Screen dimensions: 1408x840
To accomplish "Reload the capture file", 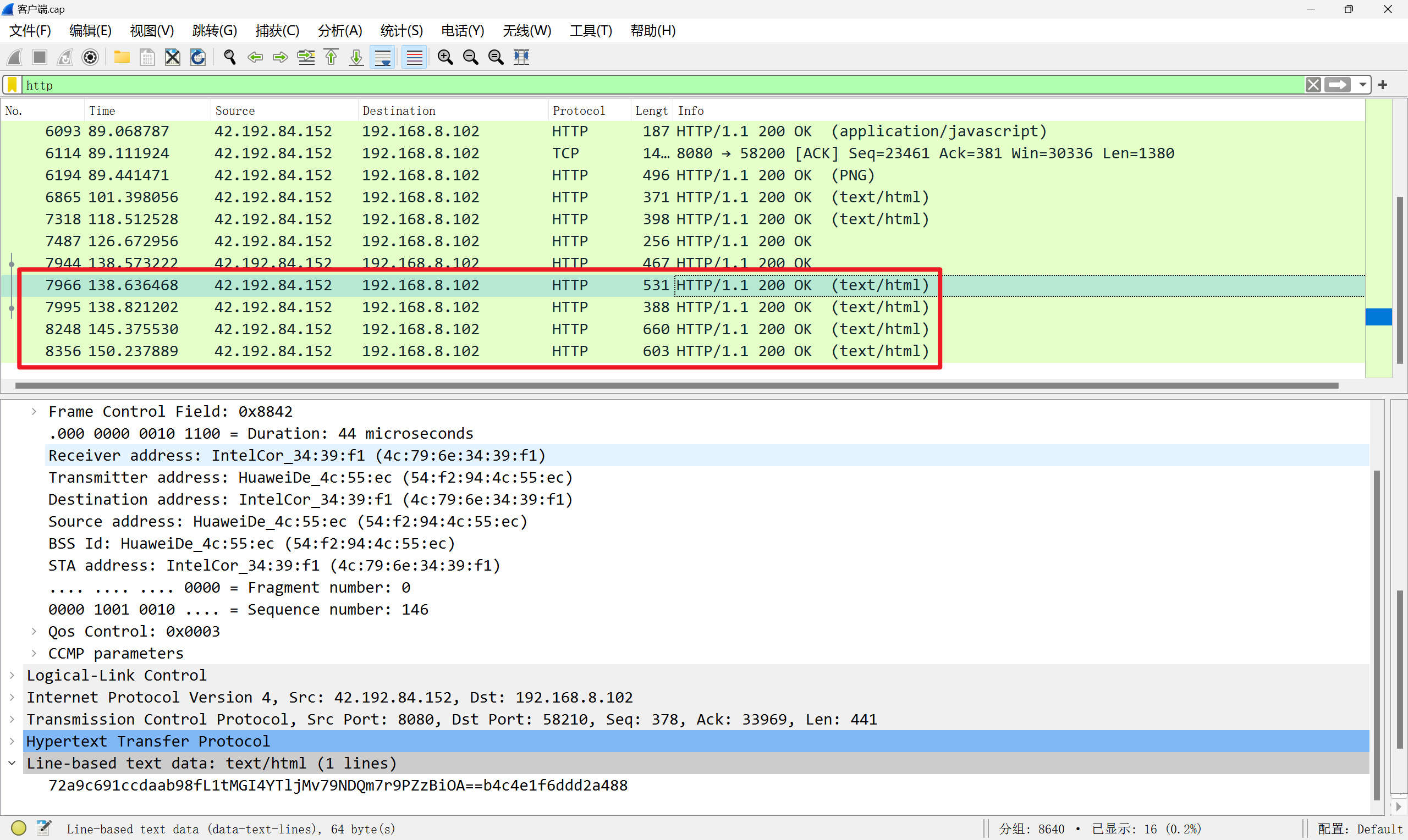I will click(198, 57).
